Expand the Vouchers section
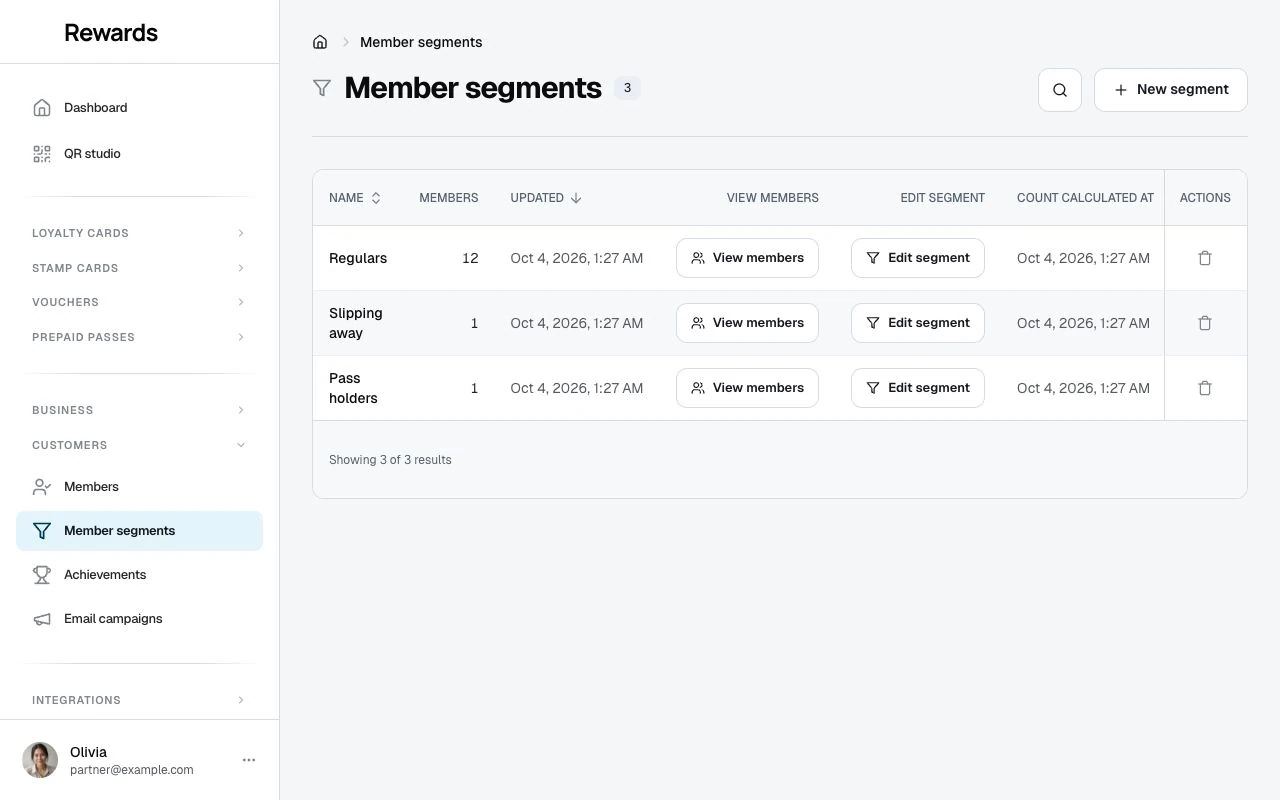Screen dimensions: 1280x800 [x=139, y=302]
